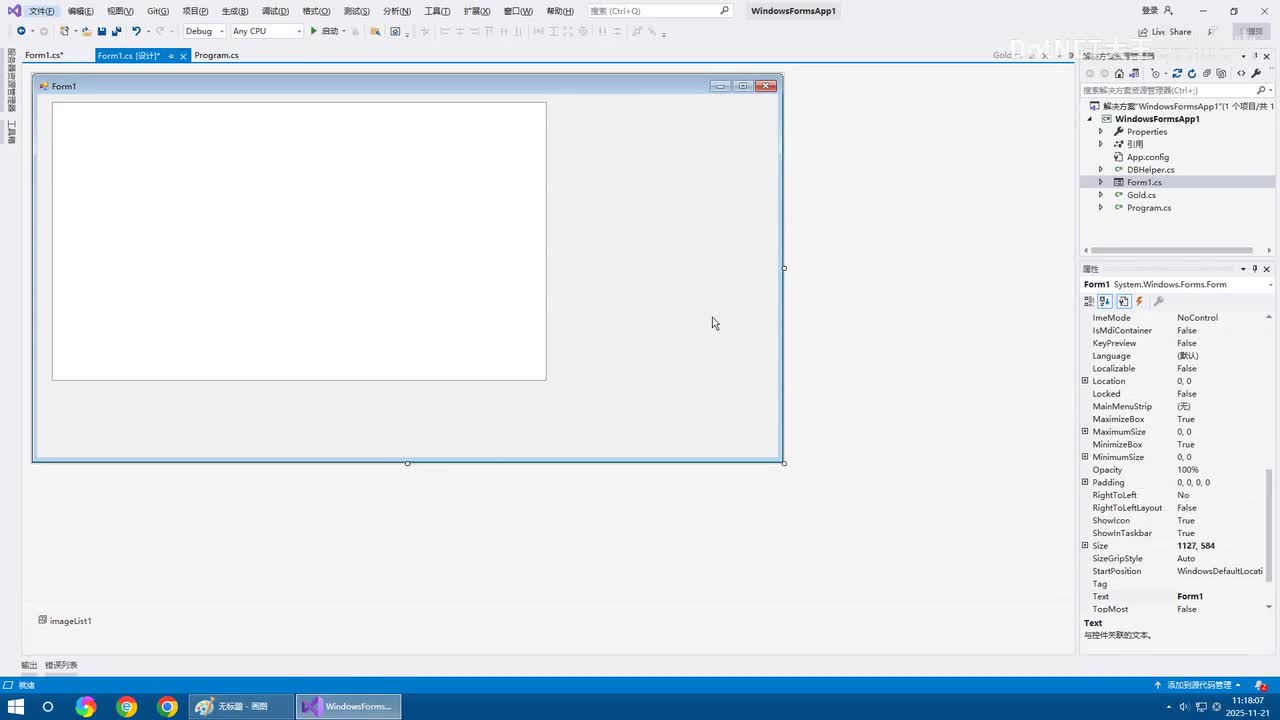Open the 编辑(E) menu
1280x720 pixels.
click(x=81, y=11)
